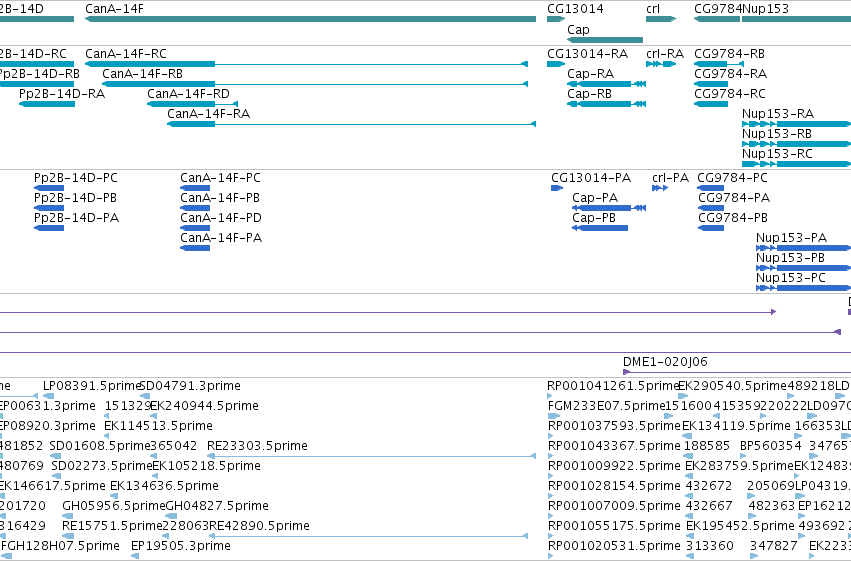
Task: Open the FGM233E07.5prime EST label
Action: tap(607, 406)
